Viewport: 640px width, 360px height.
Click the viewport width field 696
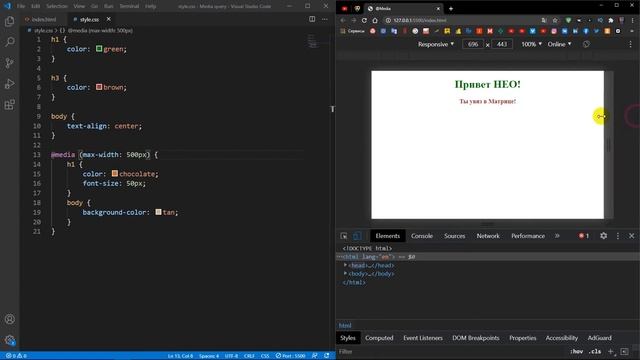coord(473,44)
